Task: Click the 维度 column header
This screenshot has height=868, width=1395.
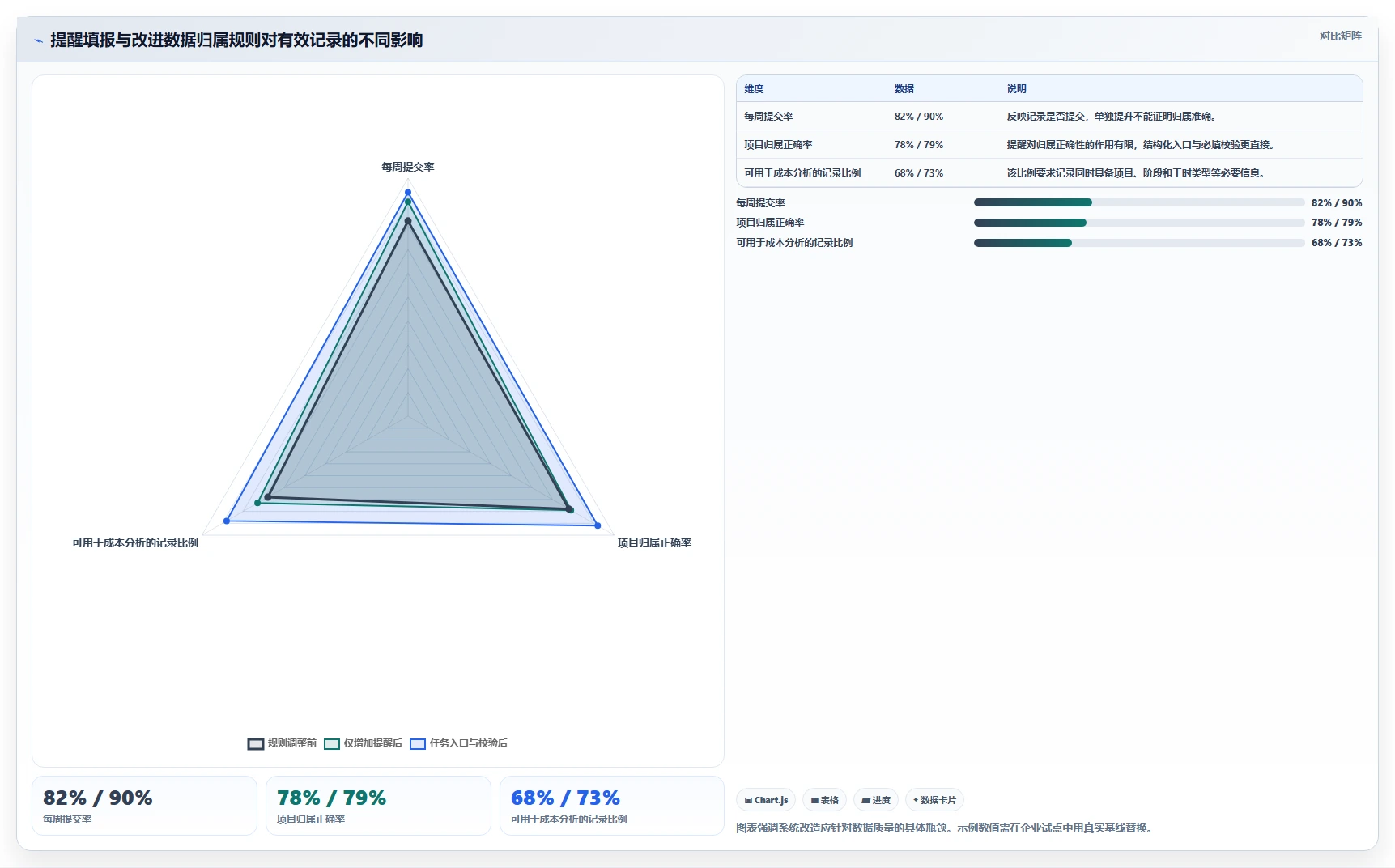Action: [x=754, y=89]
